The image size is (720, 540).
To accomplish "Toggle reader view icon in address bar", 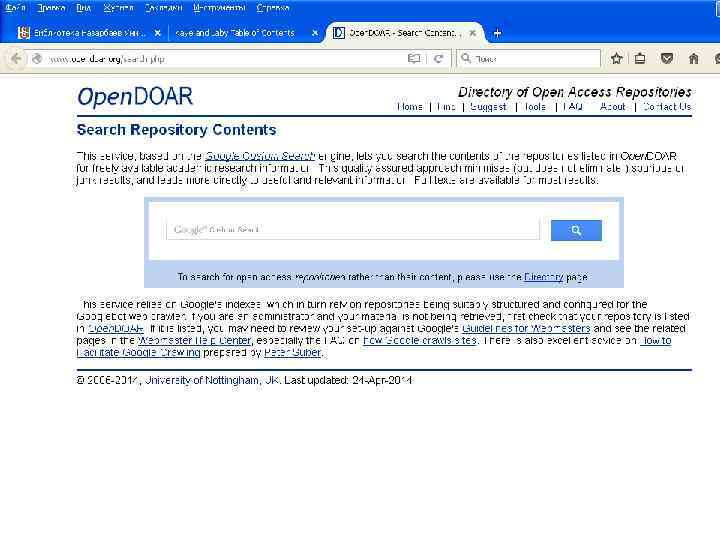I will coord(414,58).
